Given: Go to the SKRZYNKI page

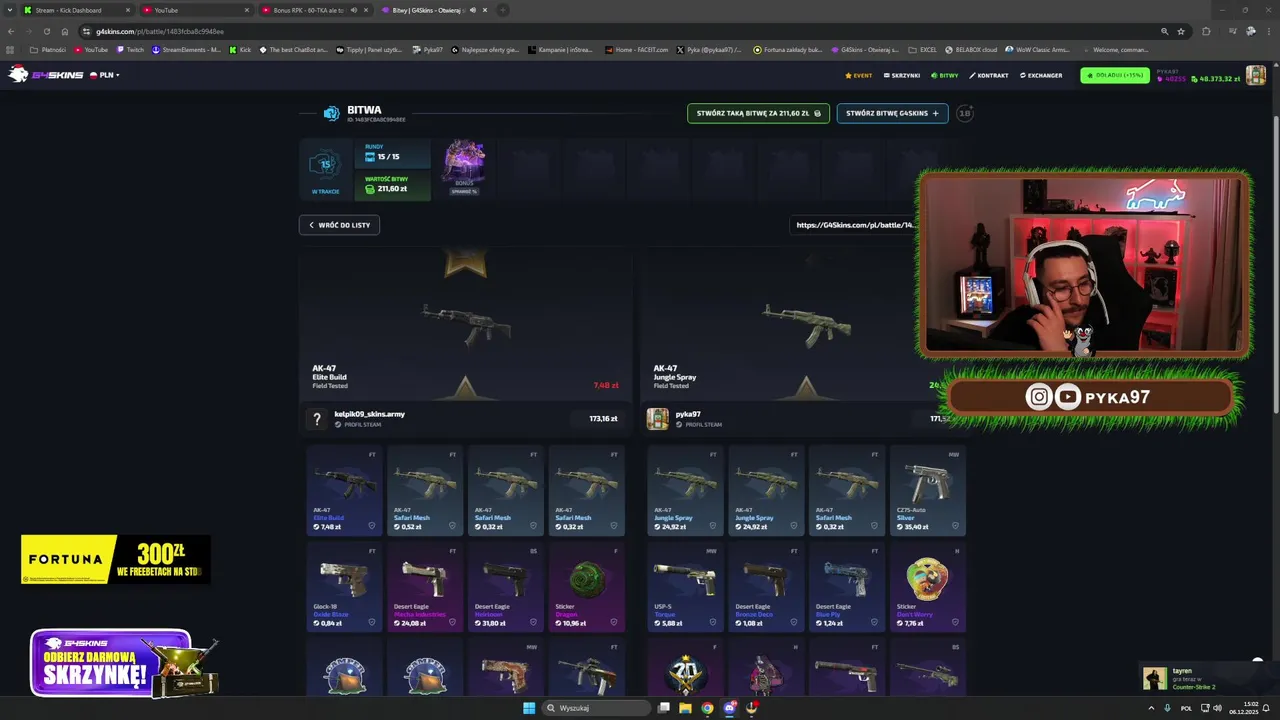Looking at the screenshot, I should click(x=901, y=75).
